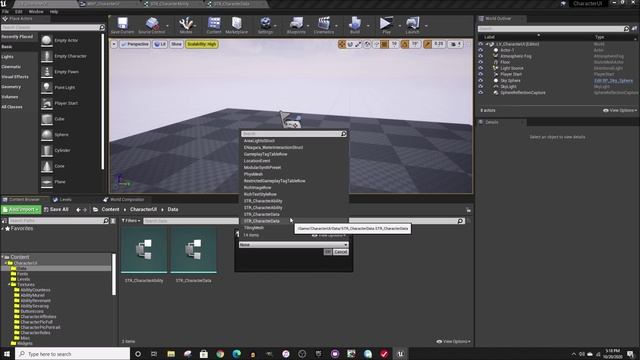The width and height of the screenshot is (640, 360).
Task: Select the translate gizmo in viewport toolbar
Action: [x=342, y=44]
